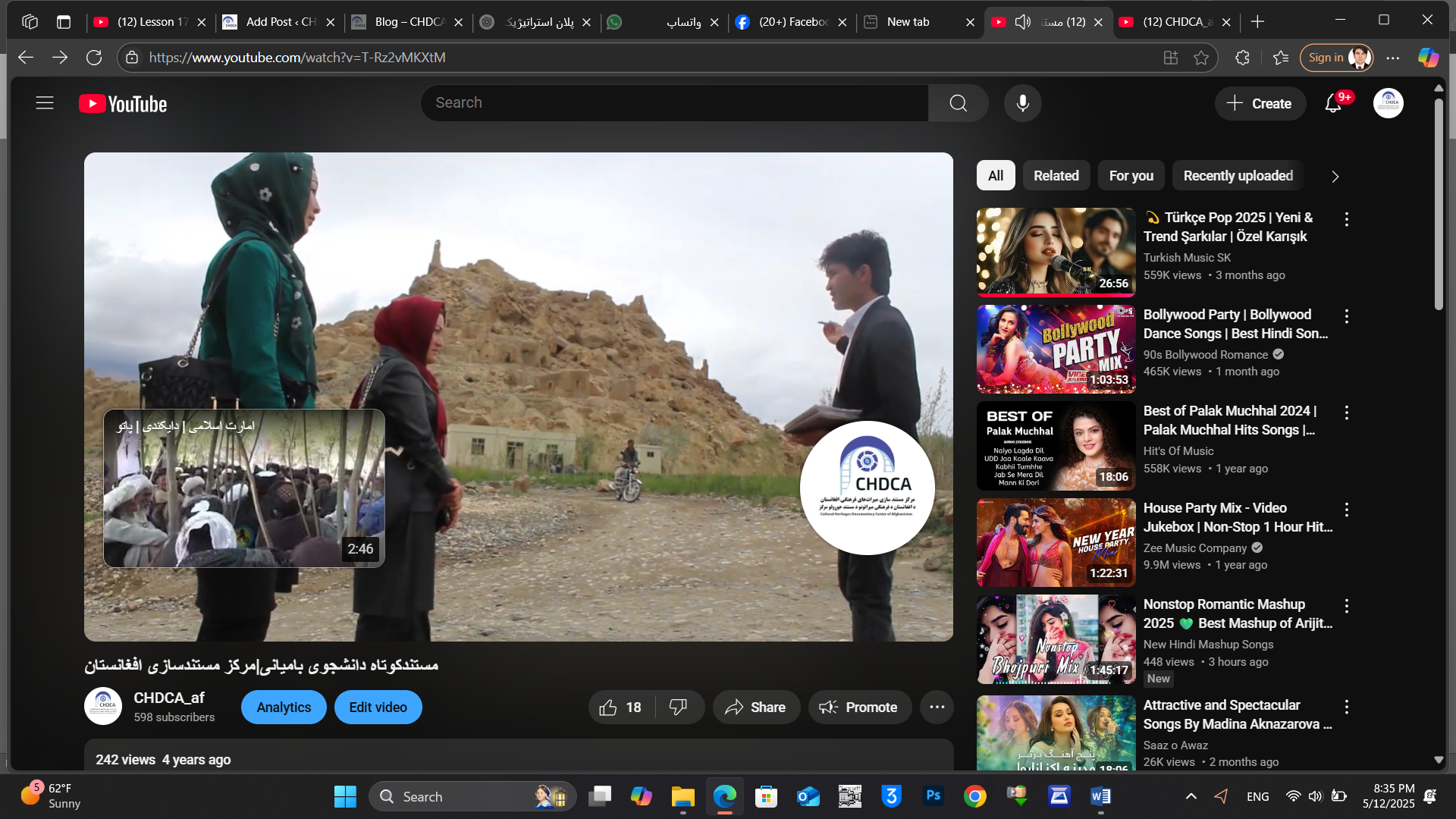The image size is (1456, 819).
Task: Mute the playing tab's speaker icon
Action: pyautogui.click(x=1023, y=22)
